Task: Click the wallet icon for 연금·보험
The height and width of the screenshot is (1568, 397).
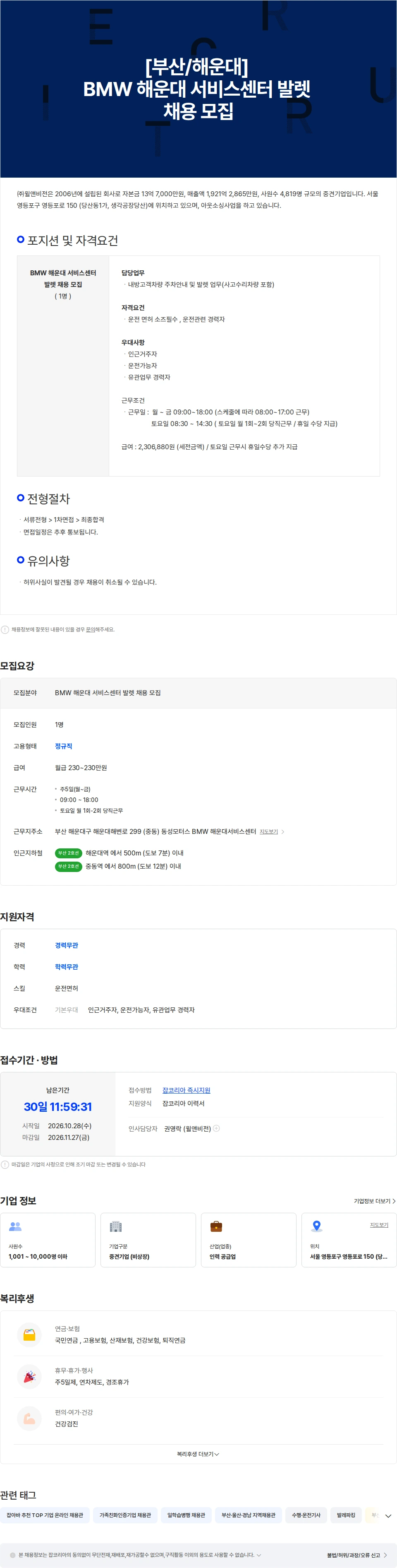Action: (x=29, y=1335)
